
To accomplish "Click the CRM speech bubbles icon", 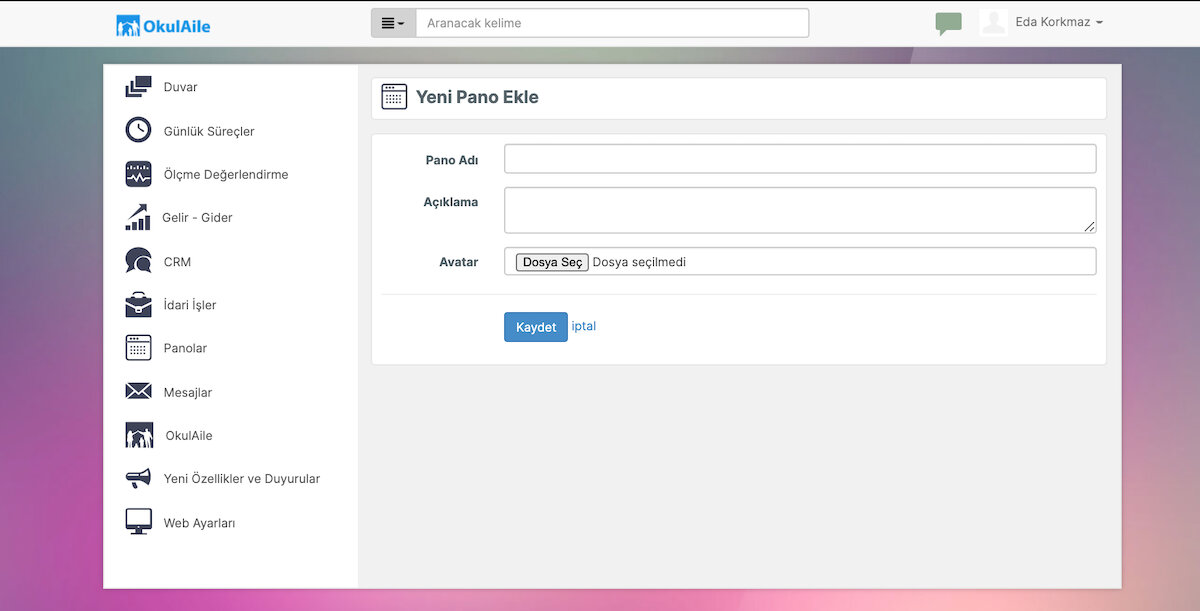I will pos(138,261).
